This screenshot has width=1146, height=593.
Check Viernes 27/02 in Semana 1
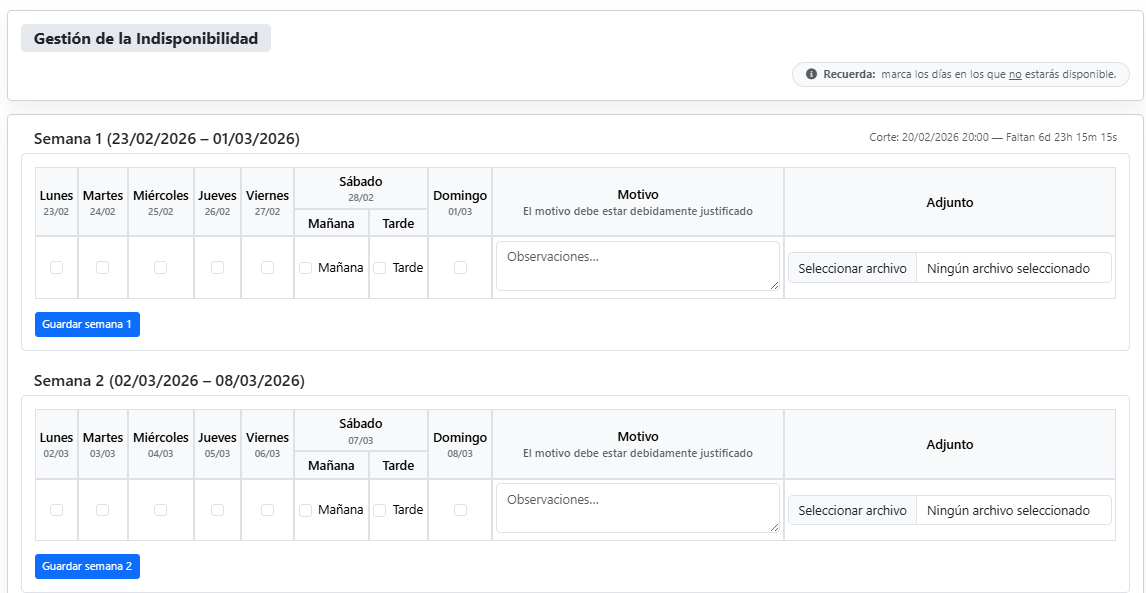pyautogui.click(x=267, y=267)
